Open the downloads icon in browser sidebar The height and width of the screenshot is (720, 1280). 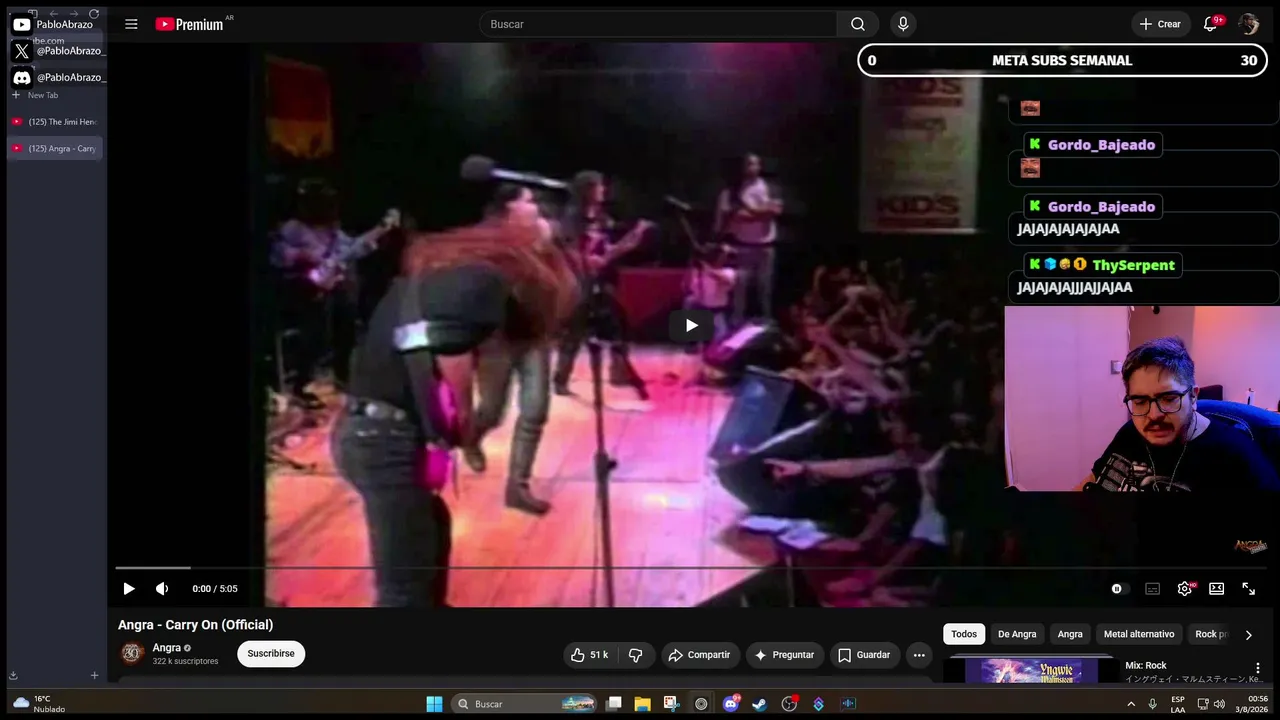click(14, 675)
